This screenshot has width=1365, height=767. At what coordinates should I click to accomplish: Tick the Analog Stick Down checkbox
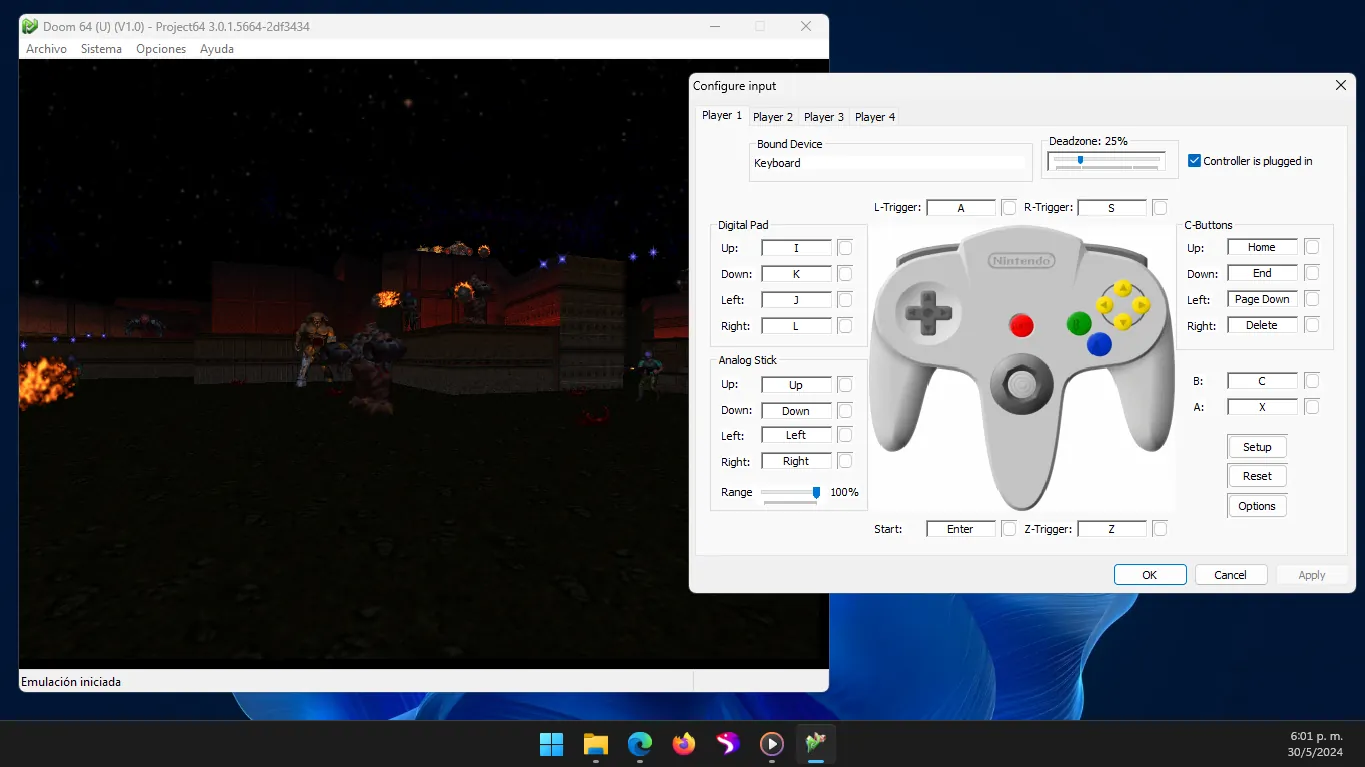pyautogui.click(x=845, y=410)
